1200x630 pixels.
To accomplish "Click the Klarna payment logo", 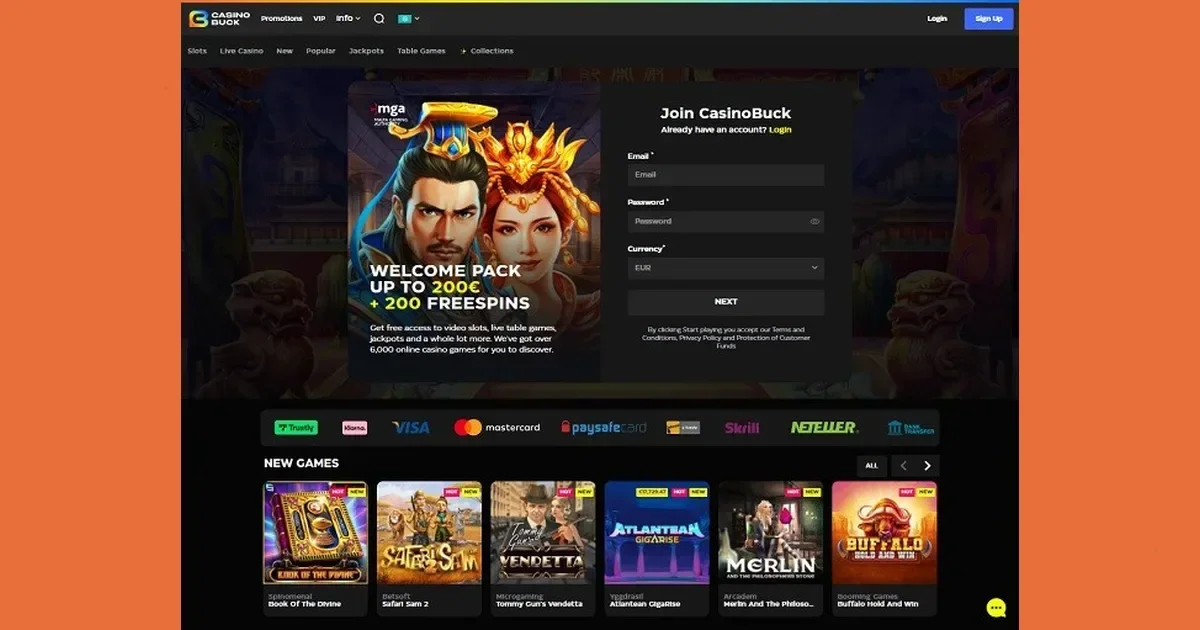I will coord(354,427).
